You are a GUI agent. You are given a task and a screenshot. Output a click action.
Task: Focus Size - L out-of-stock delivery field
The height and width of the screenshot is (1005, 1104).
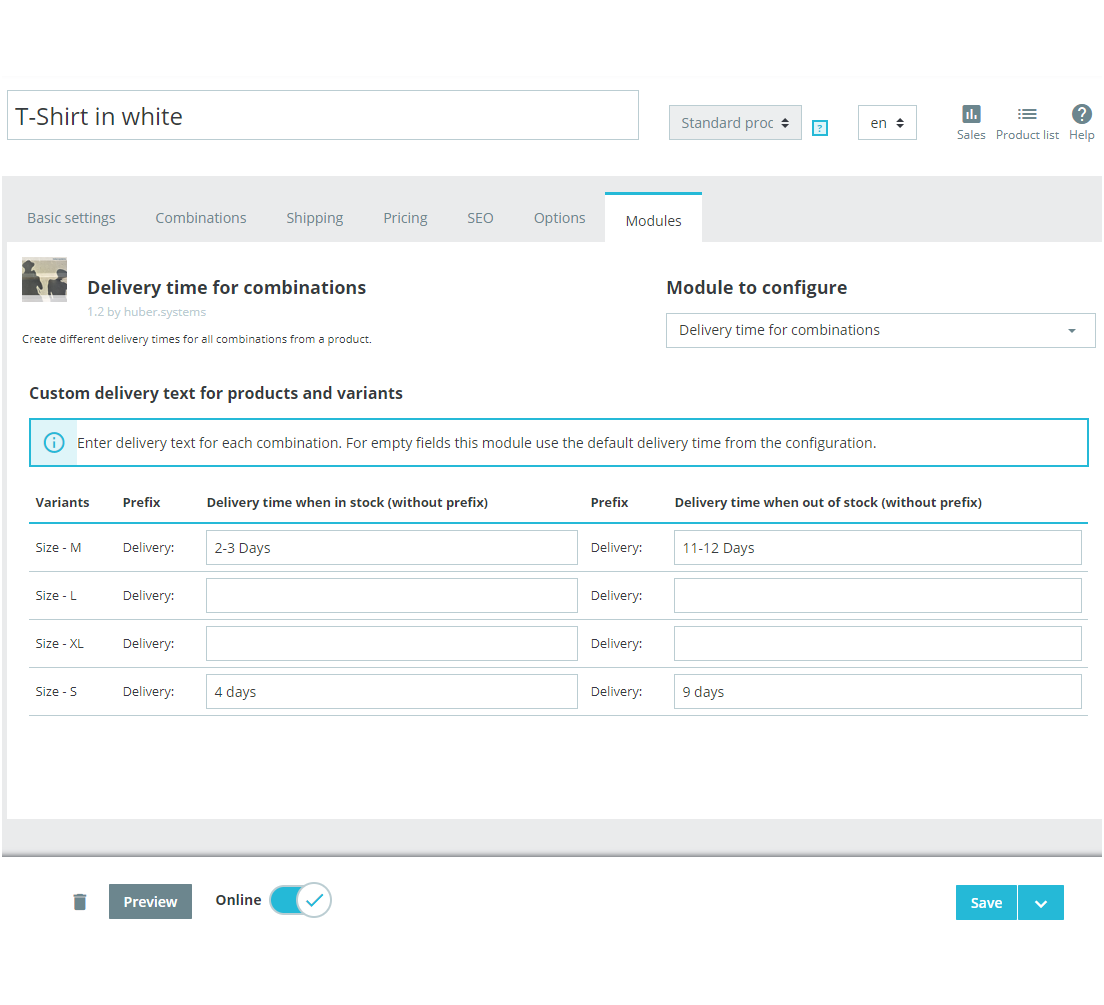click(x=877, y=596)
